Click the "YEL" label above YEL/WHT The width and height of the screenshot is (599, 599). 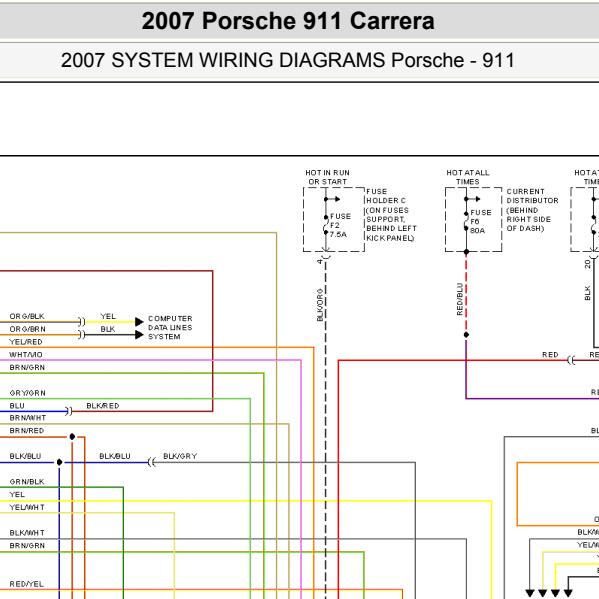17,494
